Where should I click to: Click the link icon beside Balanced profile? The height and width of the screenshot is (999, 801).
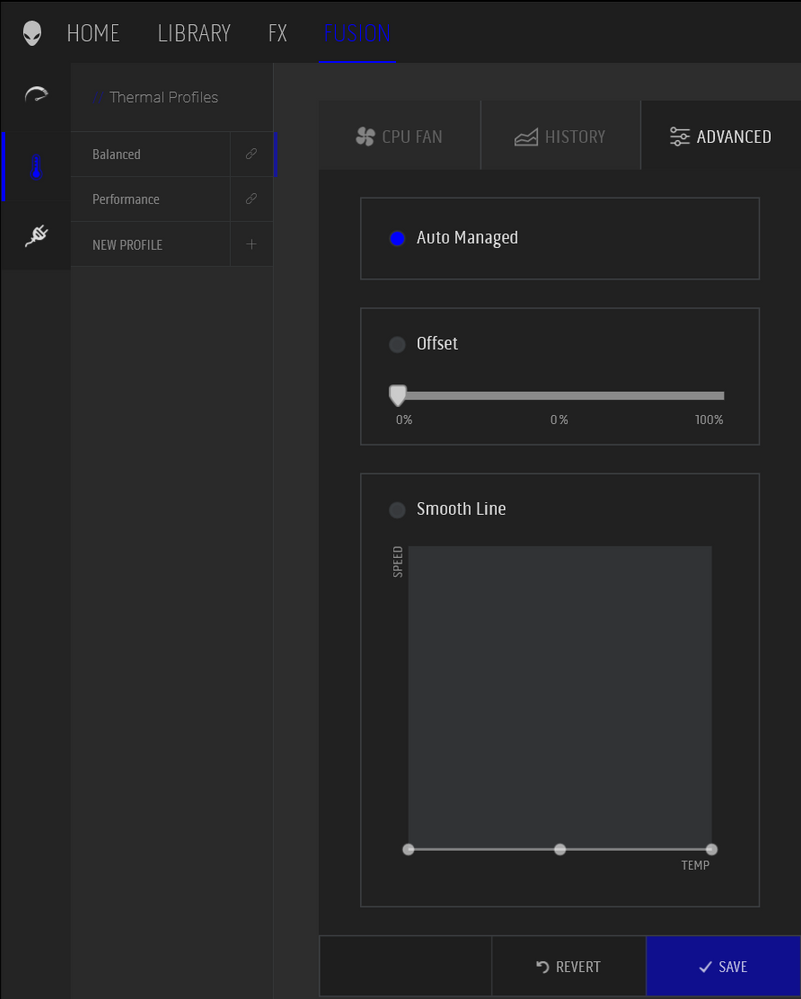(x=251, y=155)
